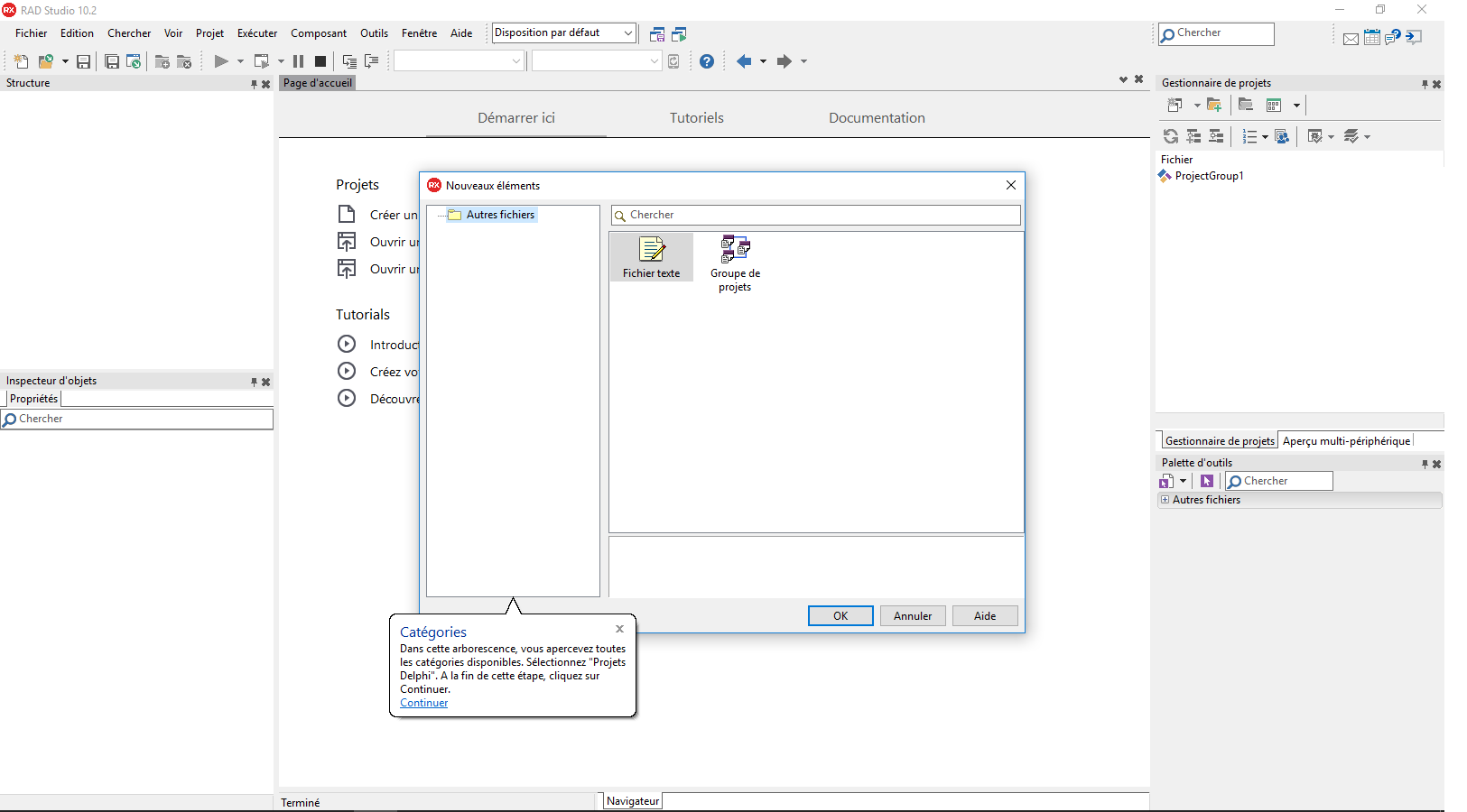Click the Collapse all tree icon in project manager
The image size is (1467, 812).
[1216, 136]
